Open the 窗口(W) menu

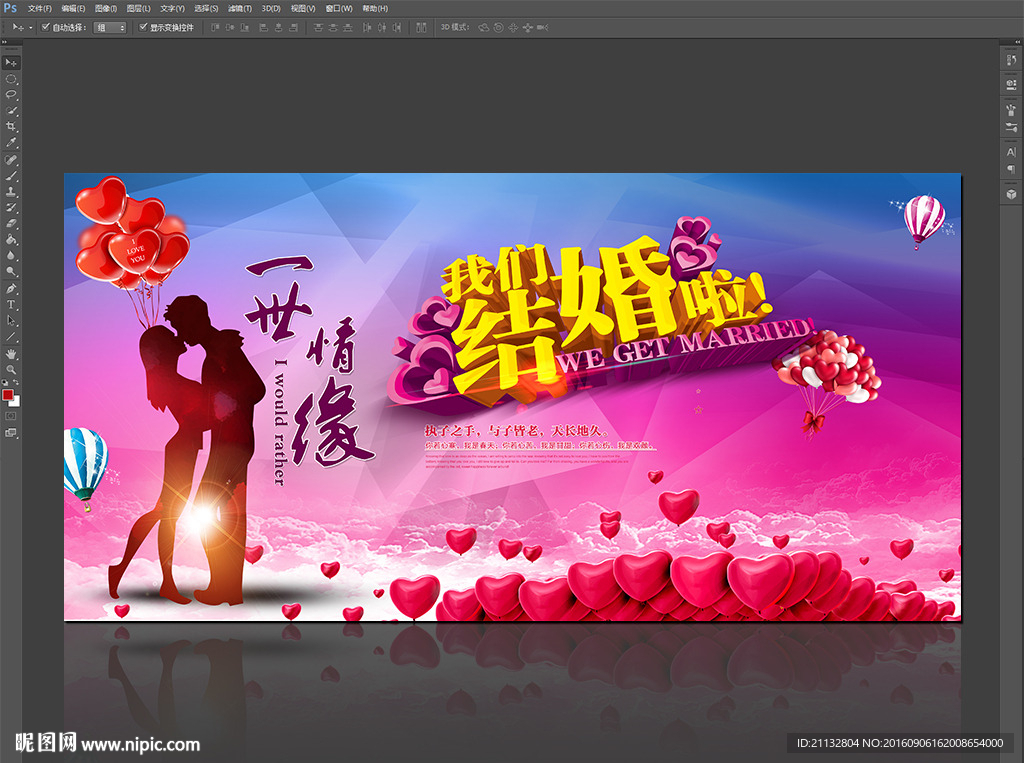coord(339,8)
